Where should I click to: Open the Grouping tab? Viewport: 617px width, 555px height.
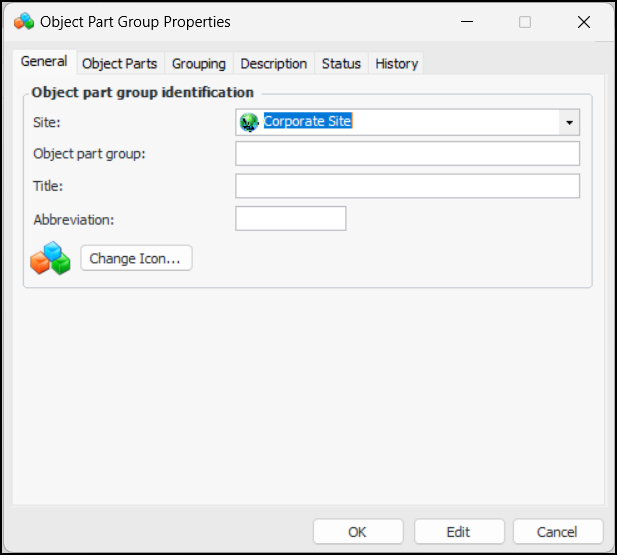pyautogui.click(x=199, y=63)
